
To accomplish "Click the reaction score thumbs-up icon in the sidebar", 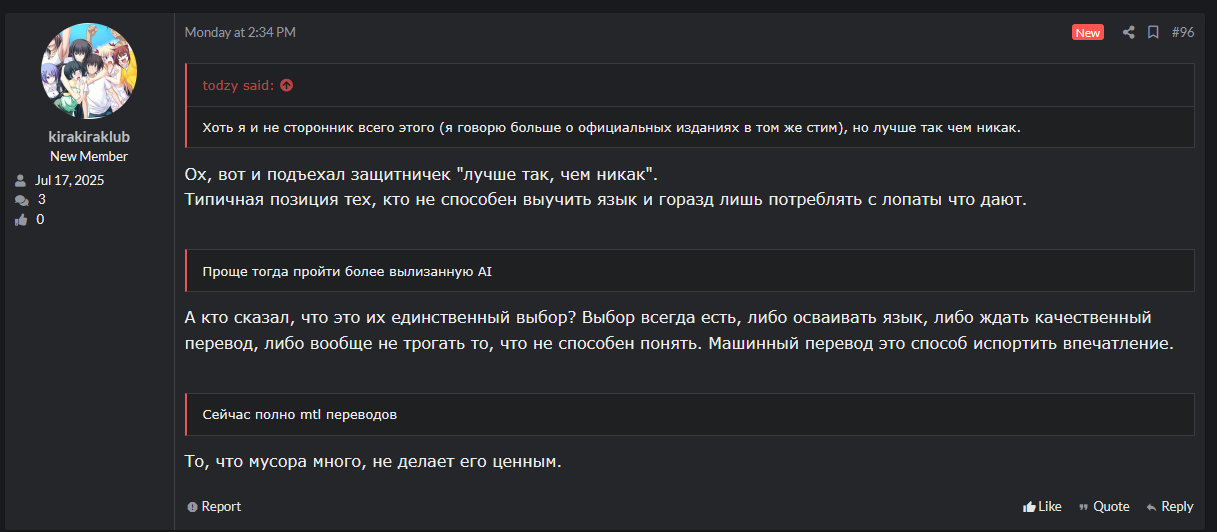I will 21,220.
